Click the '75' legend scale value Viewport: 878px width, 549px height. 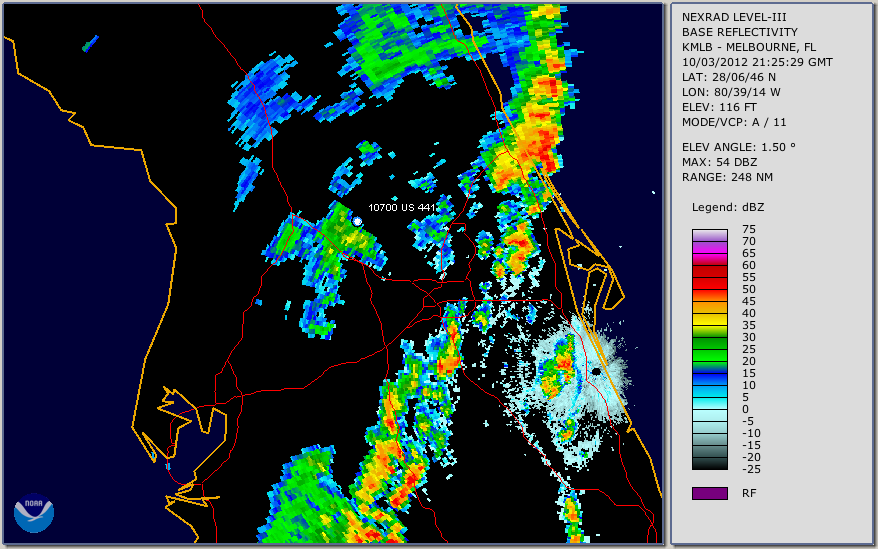point(749,229)
